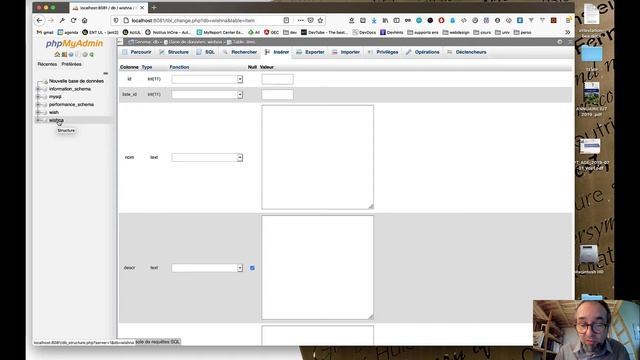Image resolution: width=640 pixels, height=360 pixels.
Task: Click the three-dots page actions icon
Action: (x=300, y=20)
